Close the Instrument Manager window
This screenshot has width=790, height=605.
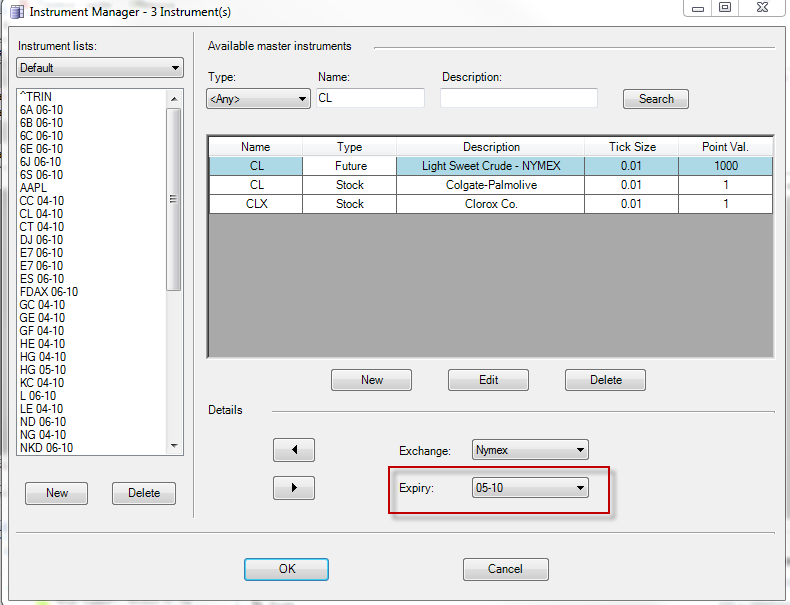click(x=762, y=8)
